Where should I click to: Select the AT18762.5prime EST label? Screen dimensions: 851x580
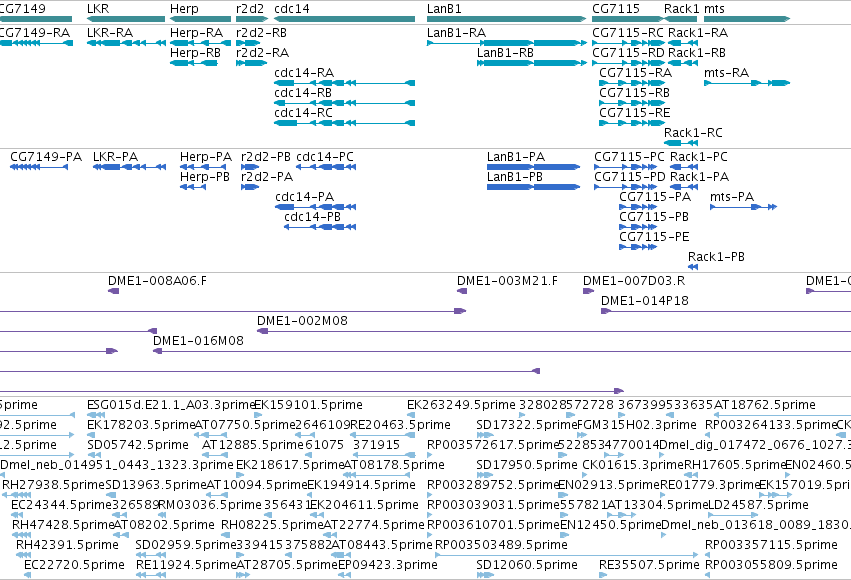point(765,405)
